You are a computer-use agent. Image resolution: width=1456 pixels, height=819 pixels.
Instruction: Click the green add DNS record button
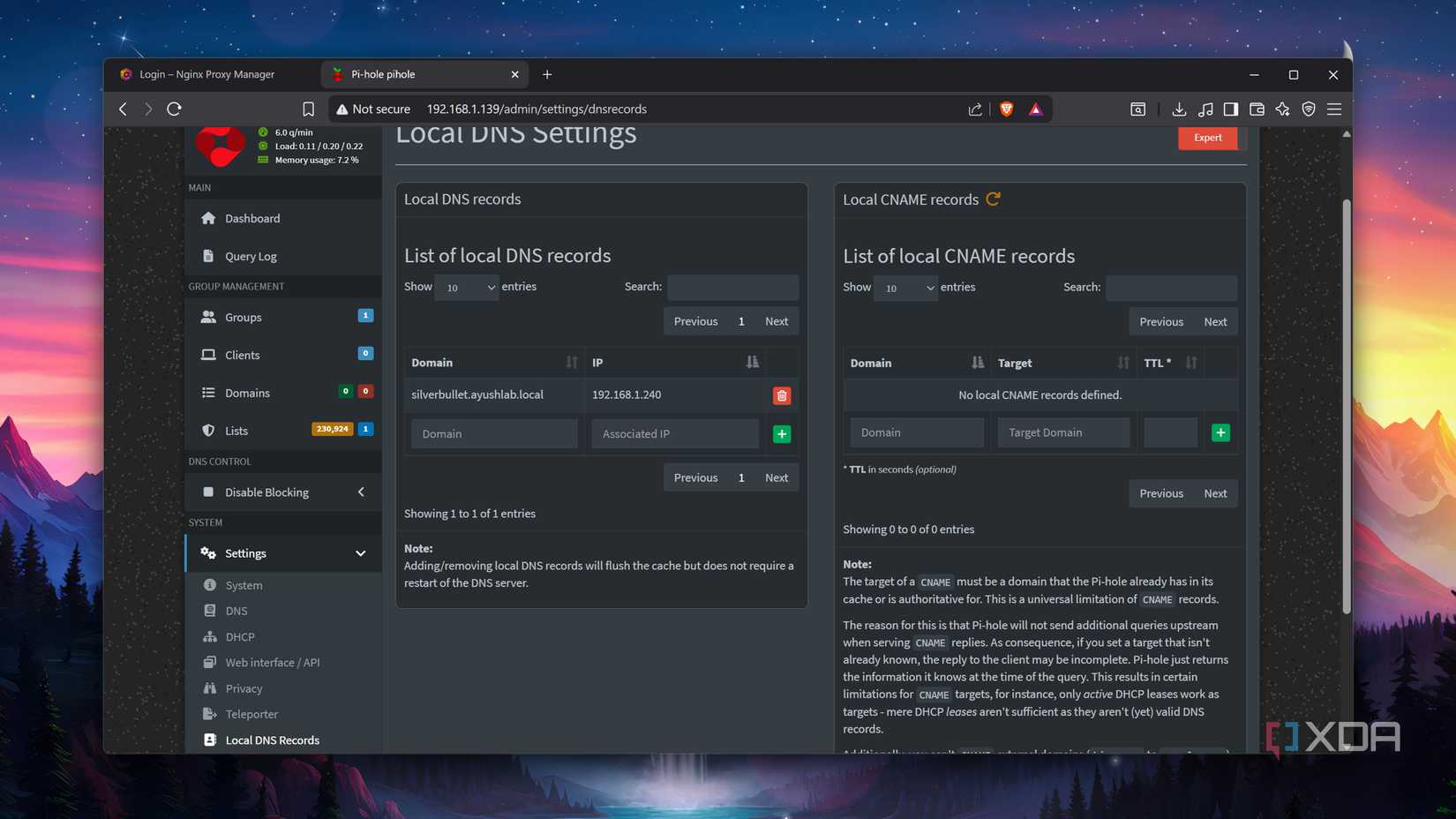tap(781, 434)
